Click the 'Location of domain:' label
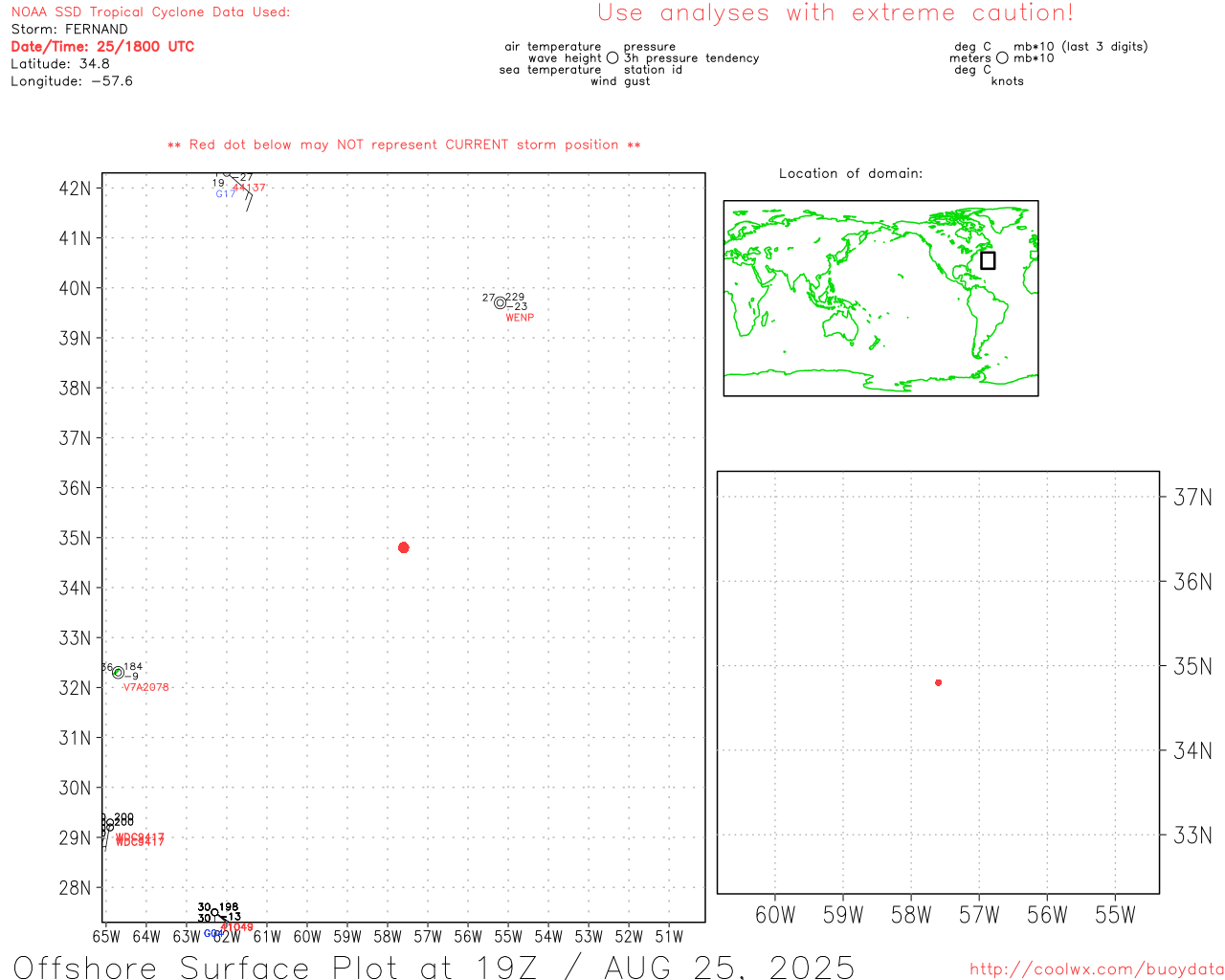This screenshot has width=1225, height=980. 851,173
